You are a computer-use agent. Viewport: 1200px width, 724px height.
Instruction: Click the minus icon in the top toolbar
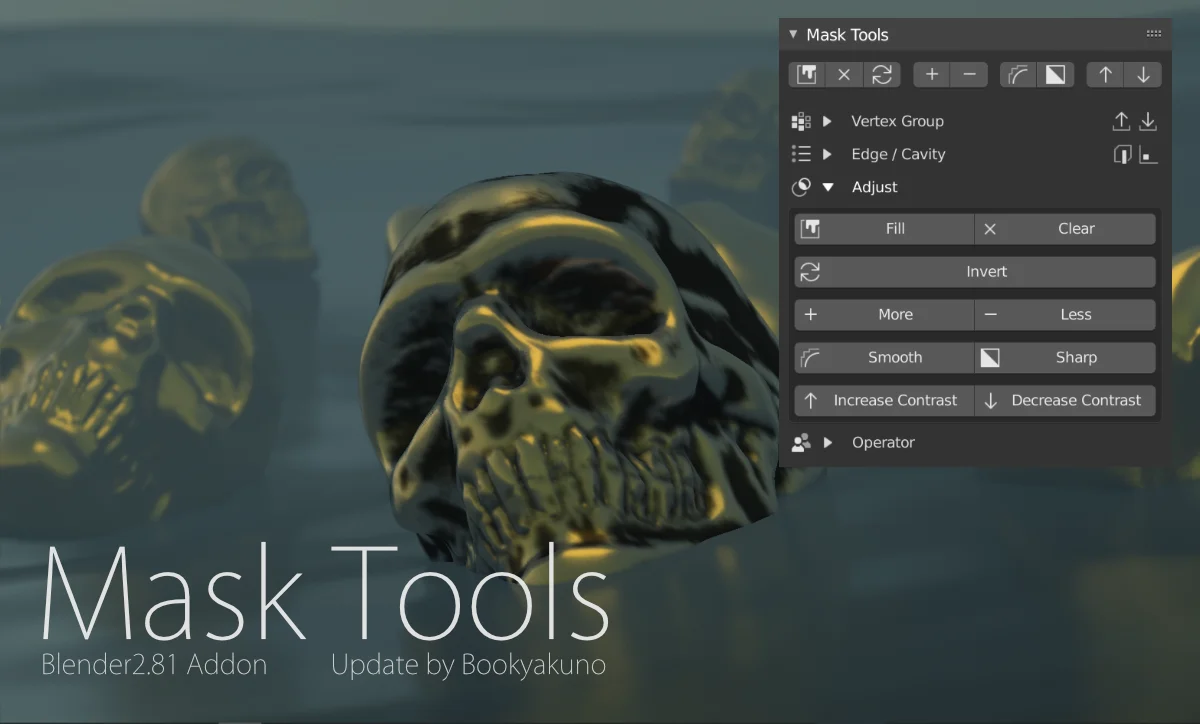[x=969, y=74]
